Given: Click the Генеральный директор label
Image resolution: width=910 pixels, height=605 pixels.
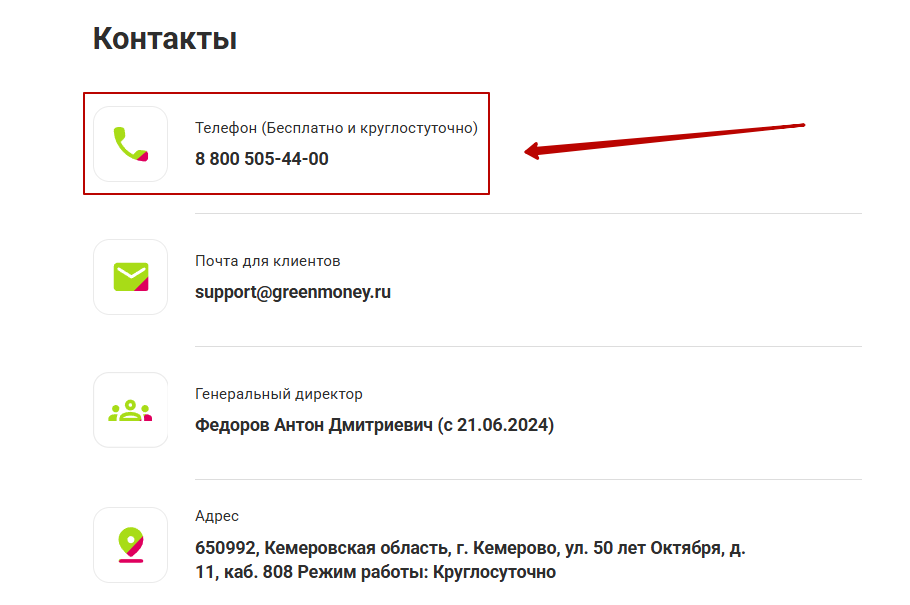Looking at the screenshot, I should (279, 394).
